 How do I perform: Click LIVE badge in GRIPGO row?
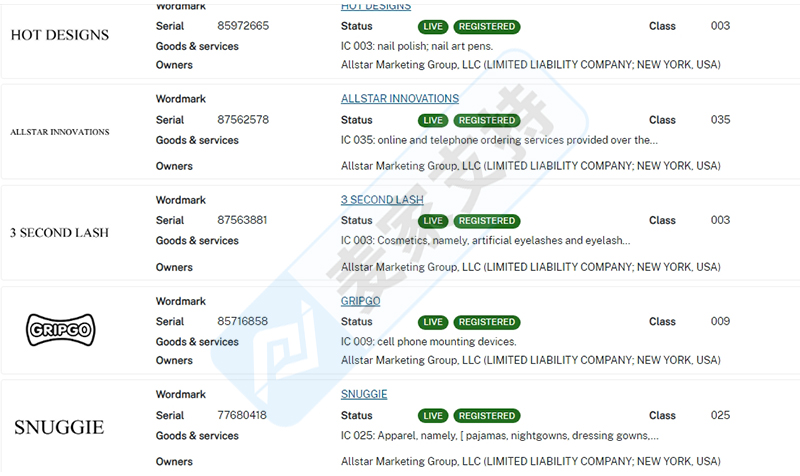pyautogui.click(x=433, y=322)
